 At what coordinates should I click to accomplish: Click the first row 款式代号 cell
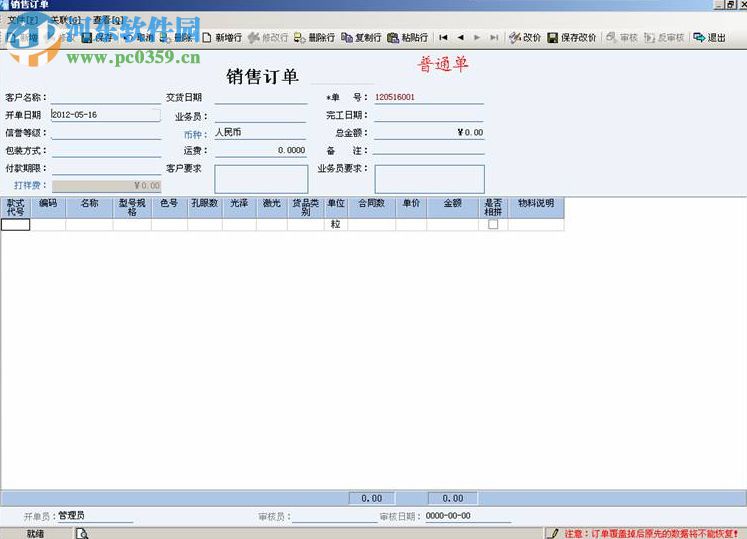(x=16, y=224)
